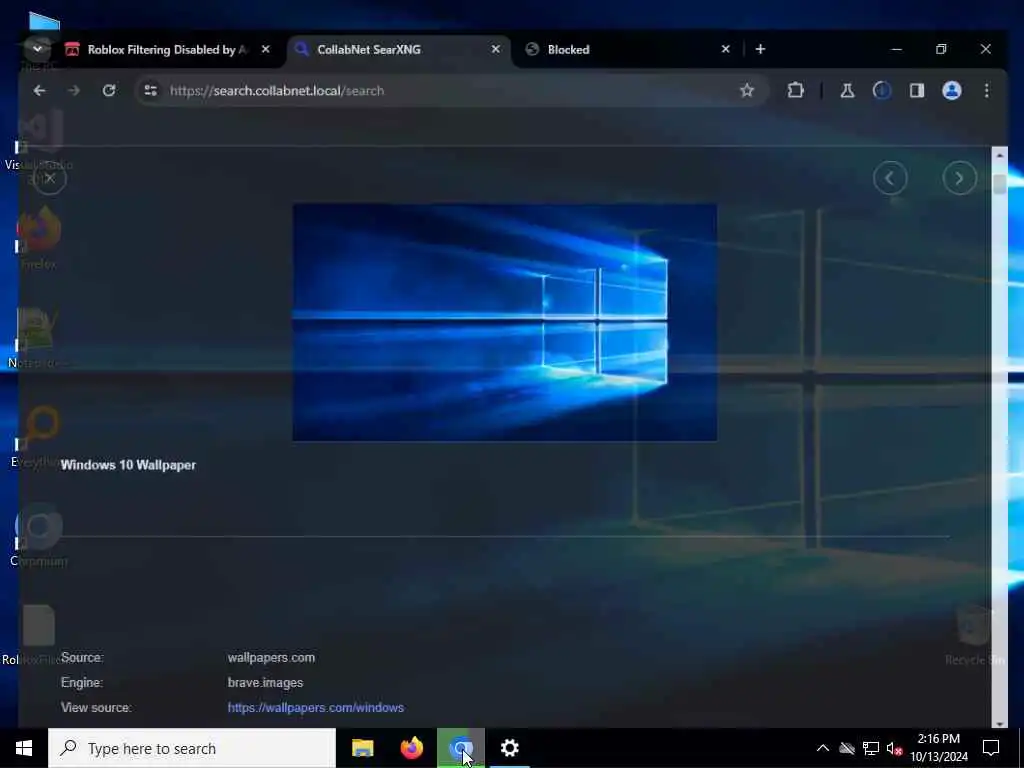
Task: Expand the tab search dropdown arrow
Action: [37, 49]
